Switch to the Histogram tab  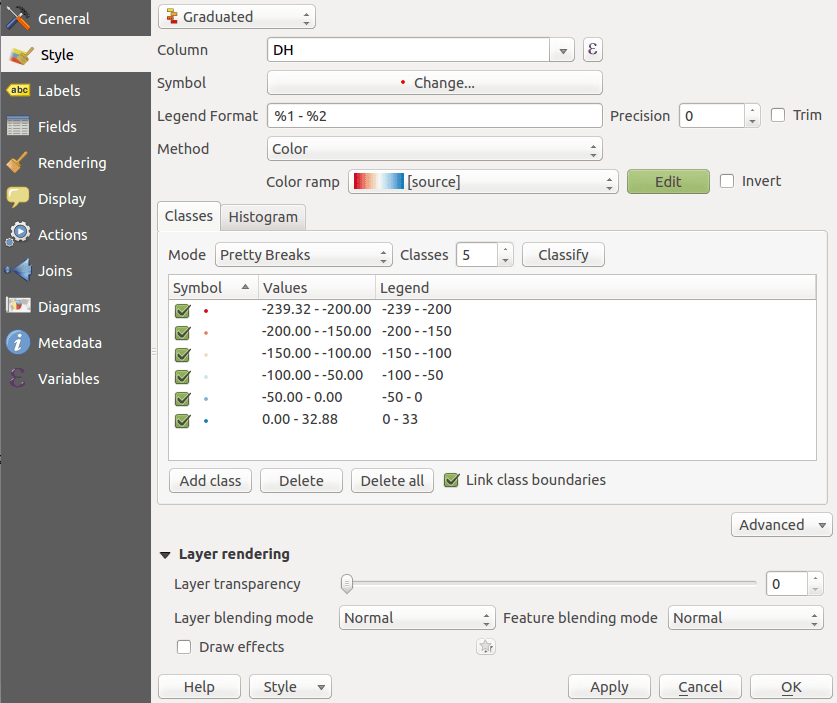coord(262,217)
